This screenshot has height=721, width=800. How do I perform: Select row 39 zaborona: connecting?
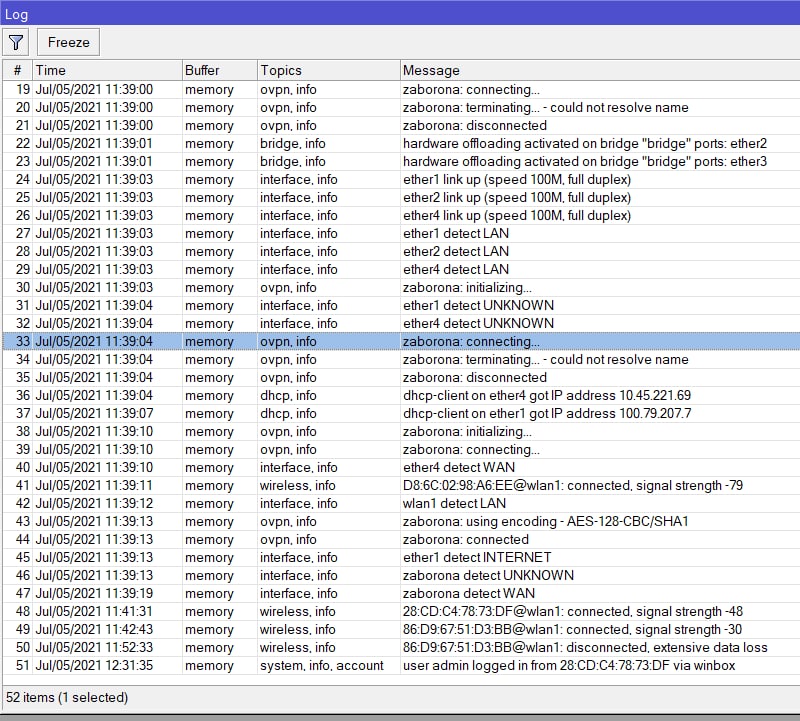pyautogui.click(x=402, y=450)
